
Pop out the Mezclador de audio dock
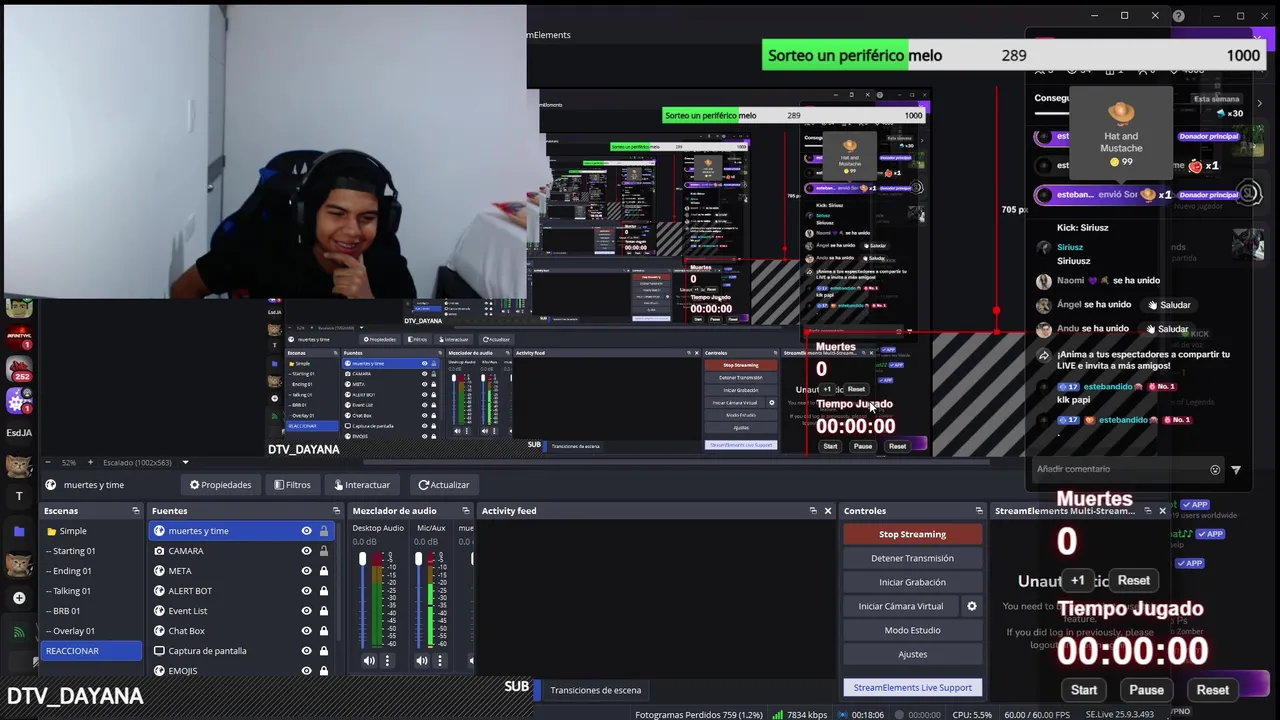tap(465, 511)
